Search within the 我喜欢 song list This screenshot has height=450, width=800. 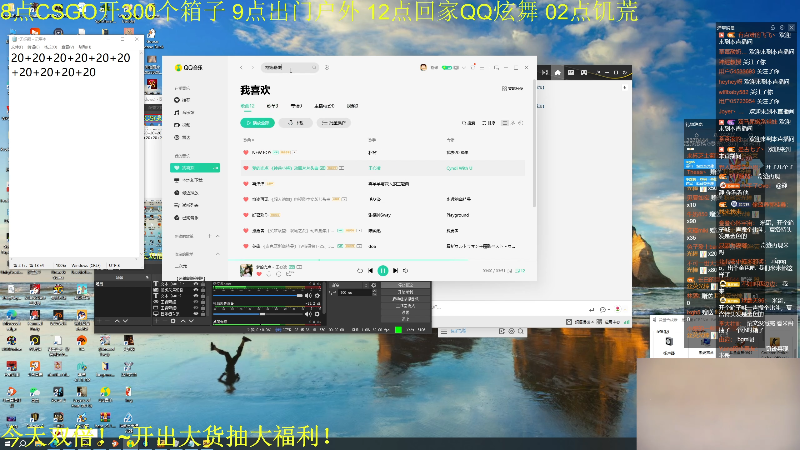tap(468, 123)
